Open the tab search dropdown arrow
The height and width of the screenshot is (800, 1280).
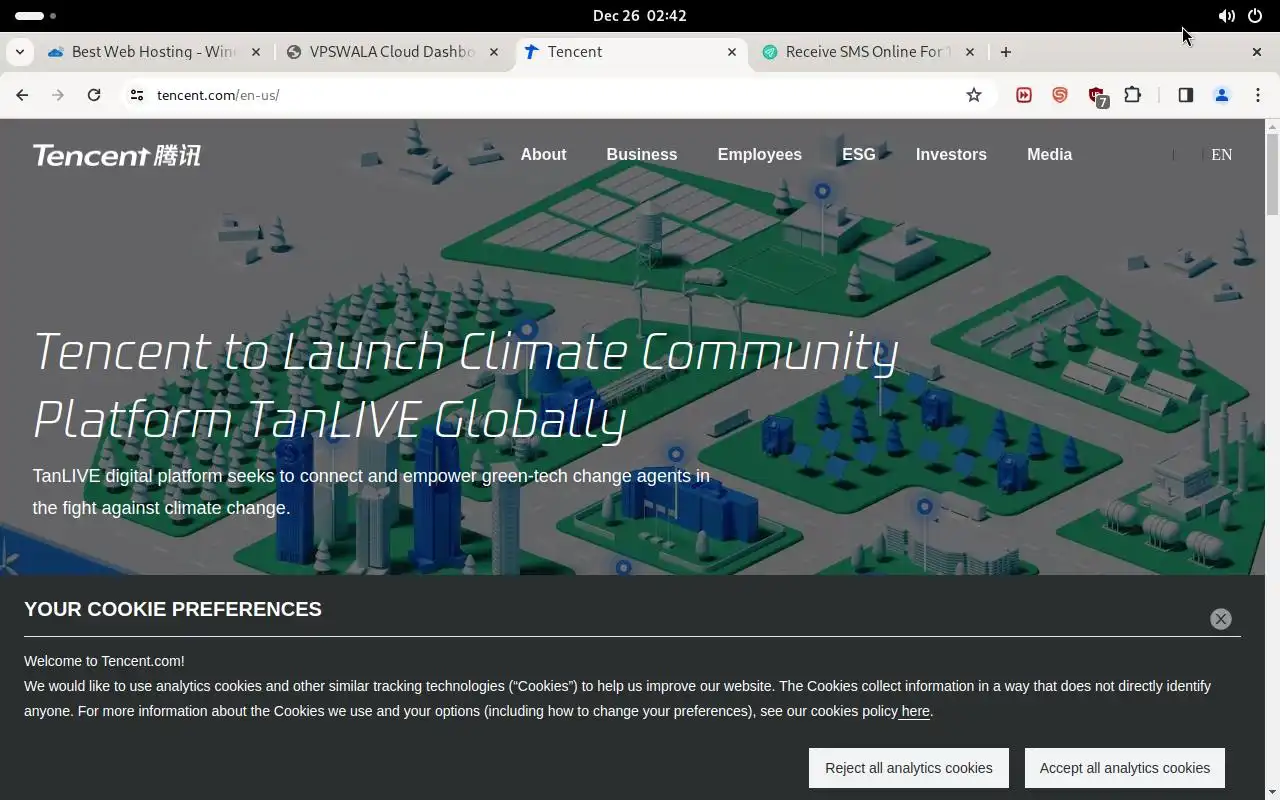point(20,52)
